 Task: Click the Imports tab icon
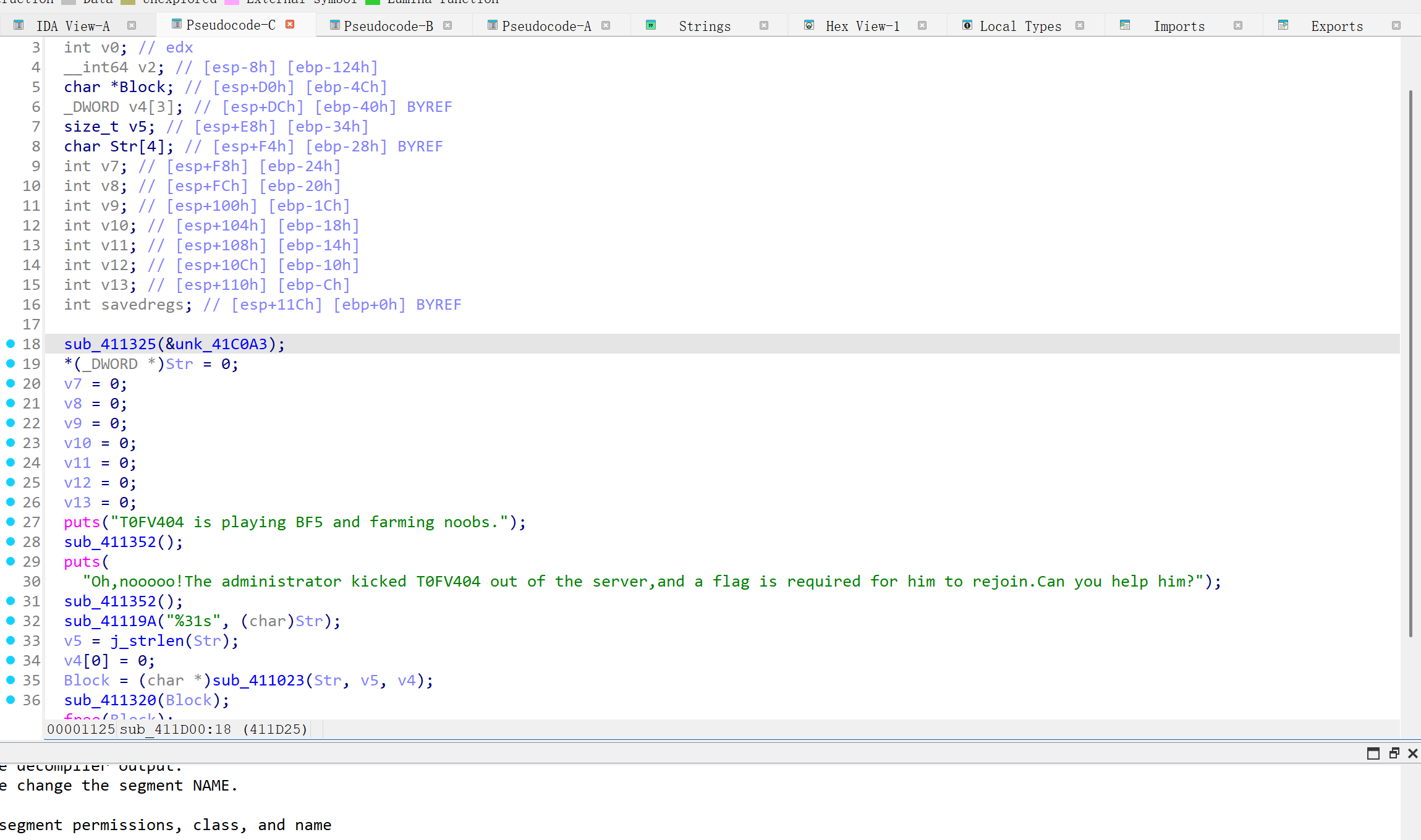(1125, 25)
